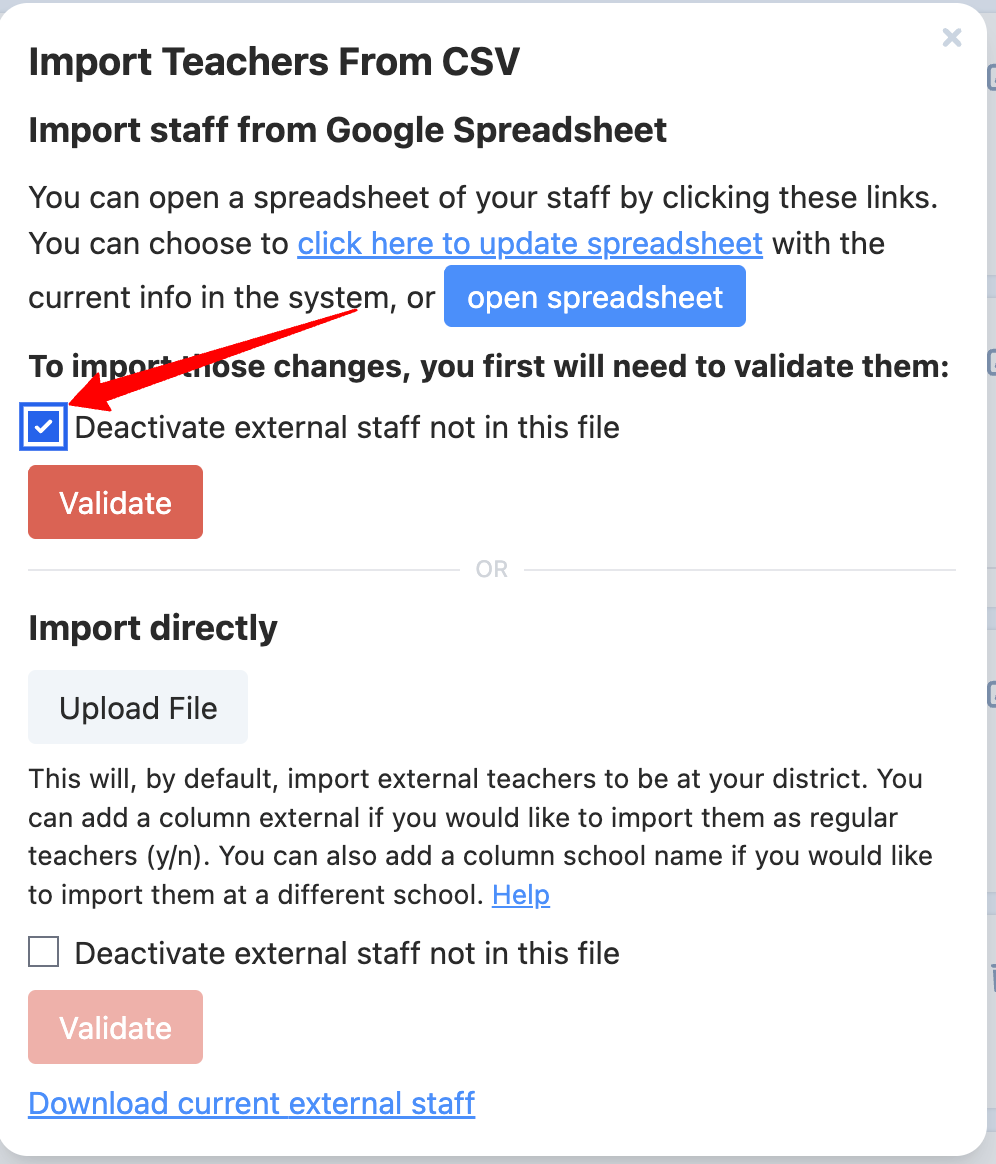Viewport: 996px width, 1164px height.
Task: Open the staff spreadsheet in Google Sheets
Action: 594,296
